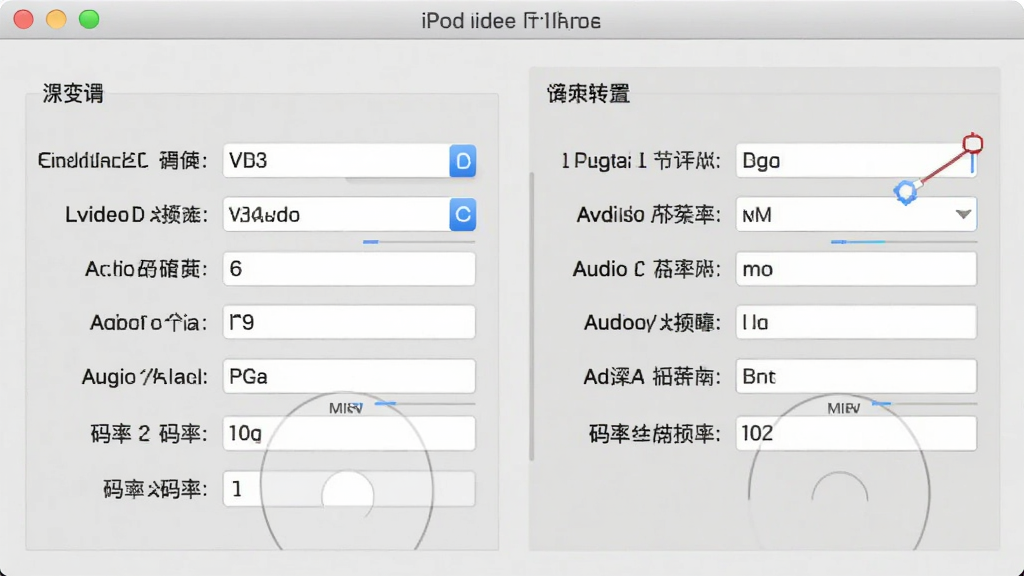The width and height of the screenshot is (1024, 576).
Task: Click the mo input field
Action: pos(856,268)
